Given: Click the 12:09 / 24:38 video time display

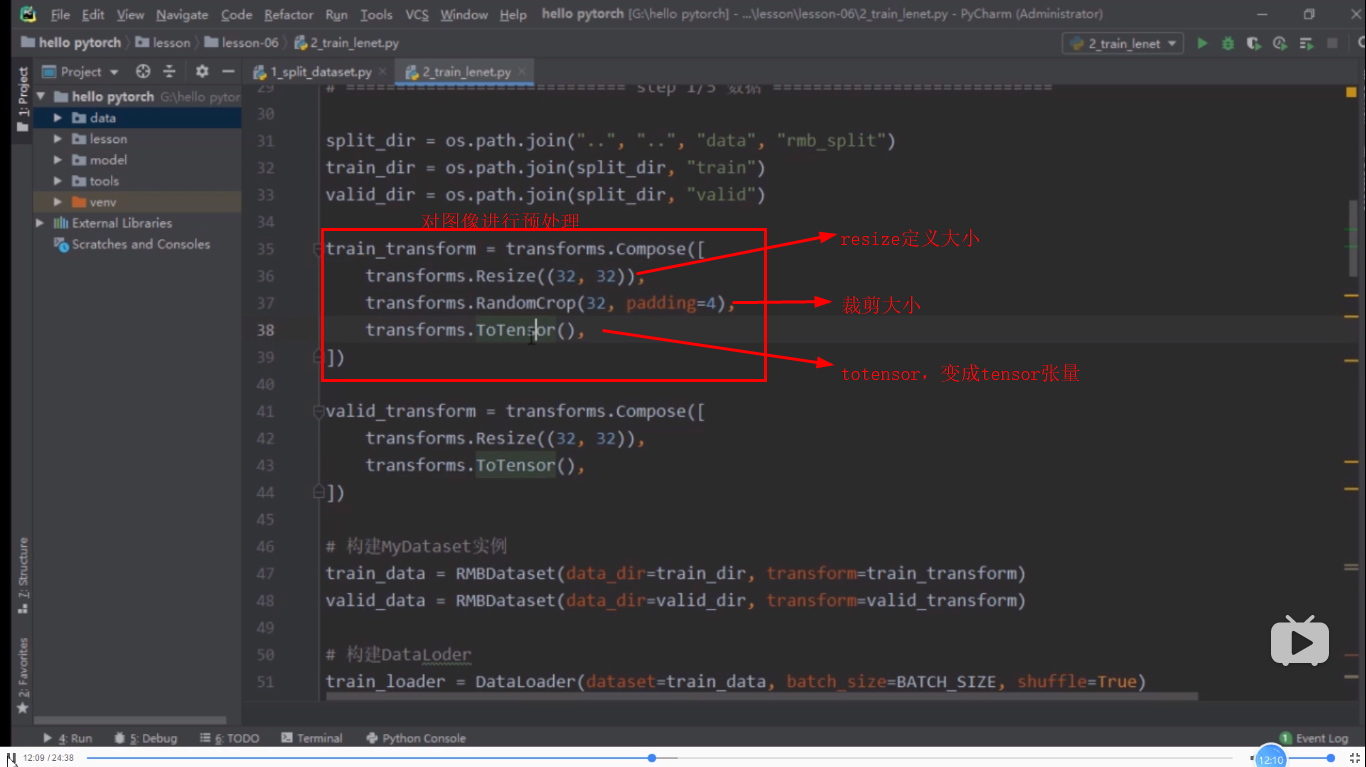Looking at the screenshot, I should 48,758.
